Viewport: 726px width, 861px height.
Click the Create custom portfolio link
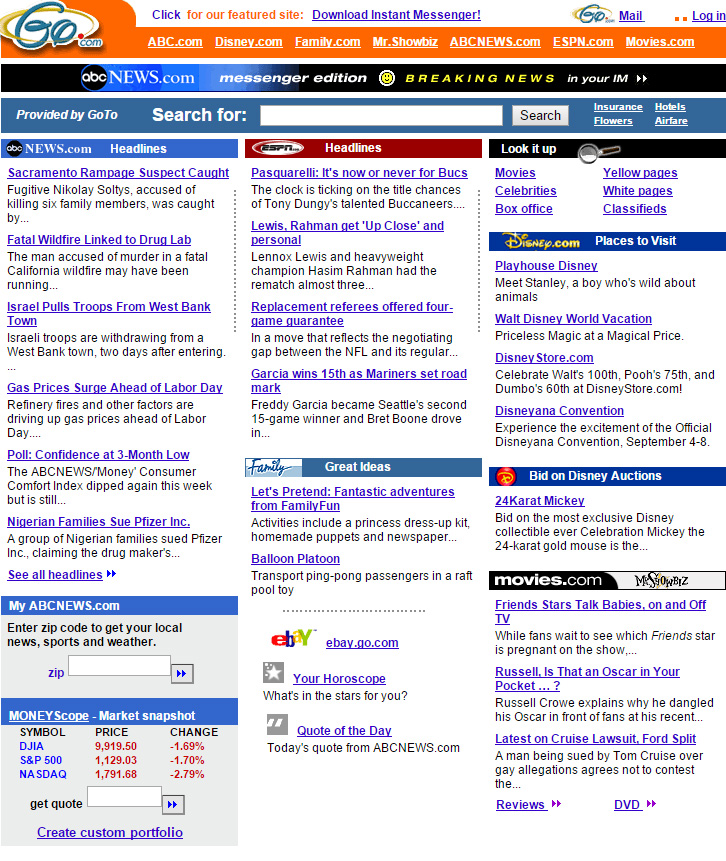point(110,832)
